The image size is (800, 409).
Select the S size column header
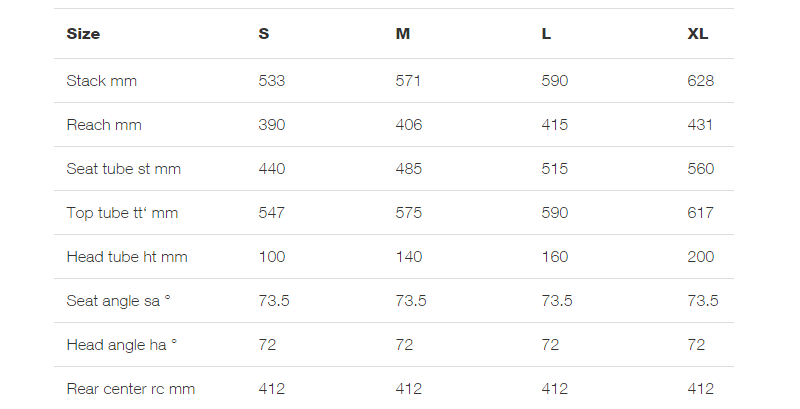click(263, 34)
